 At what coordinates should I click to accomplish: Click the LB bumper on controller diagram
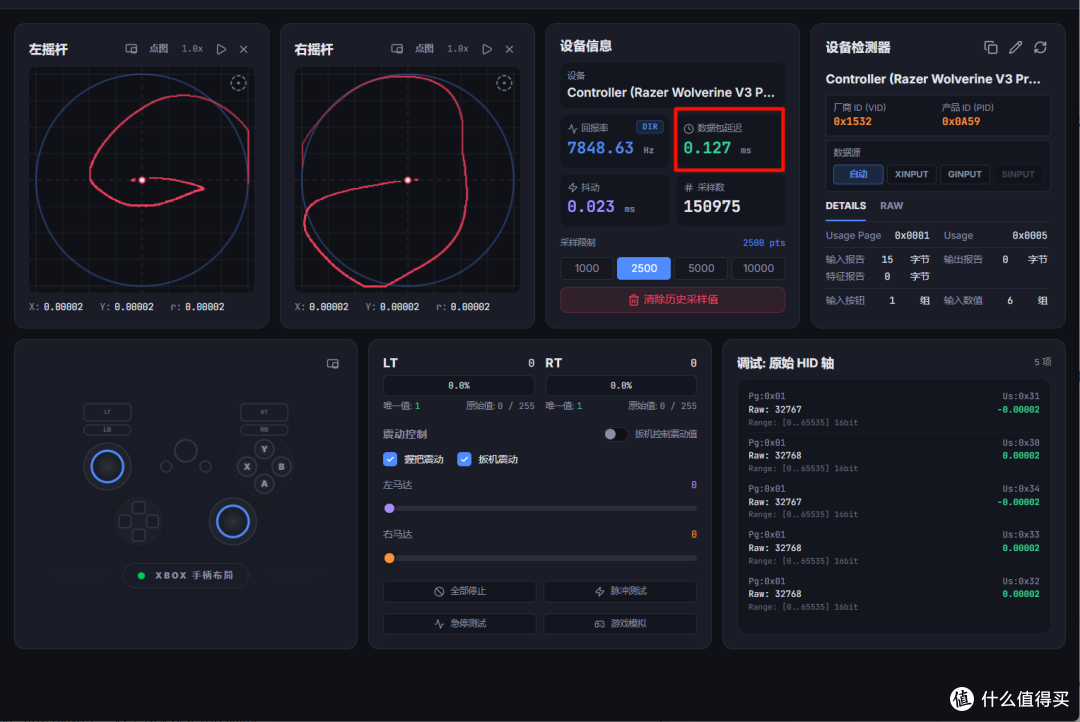(107, 429)
